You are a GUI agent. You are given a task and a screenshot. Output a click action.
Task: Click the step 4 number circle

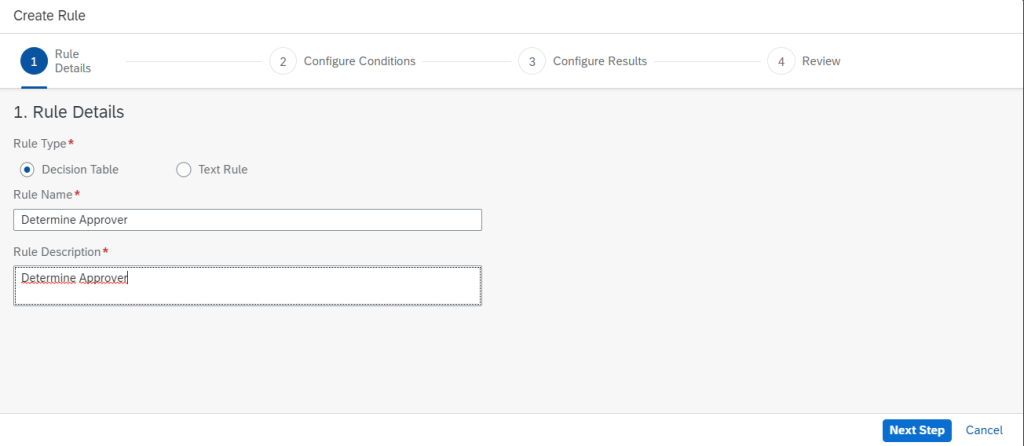pyautogui.click(x=780, y=61)
